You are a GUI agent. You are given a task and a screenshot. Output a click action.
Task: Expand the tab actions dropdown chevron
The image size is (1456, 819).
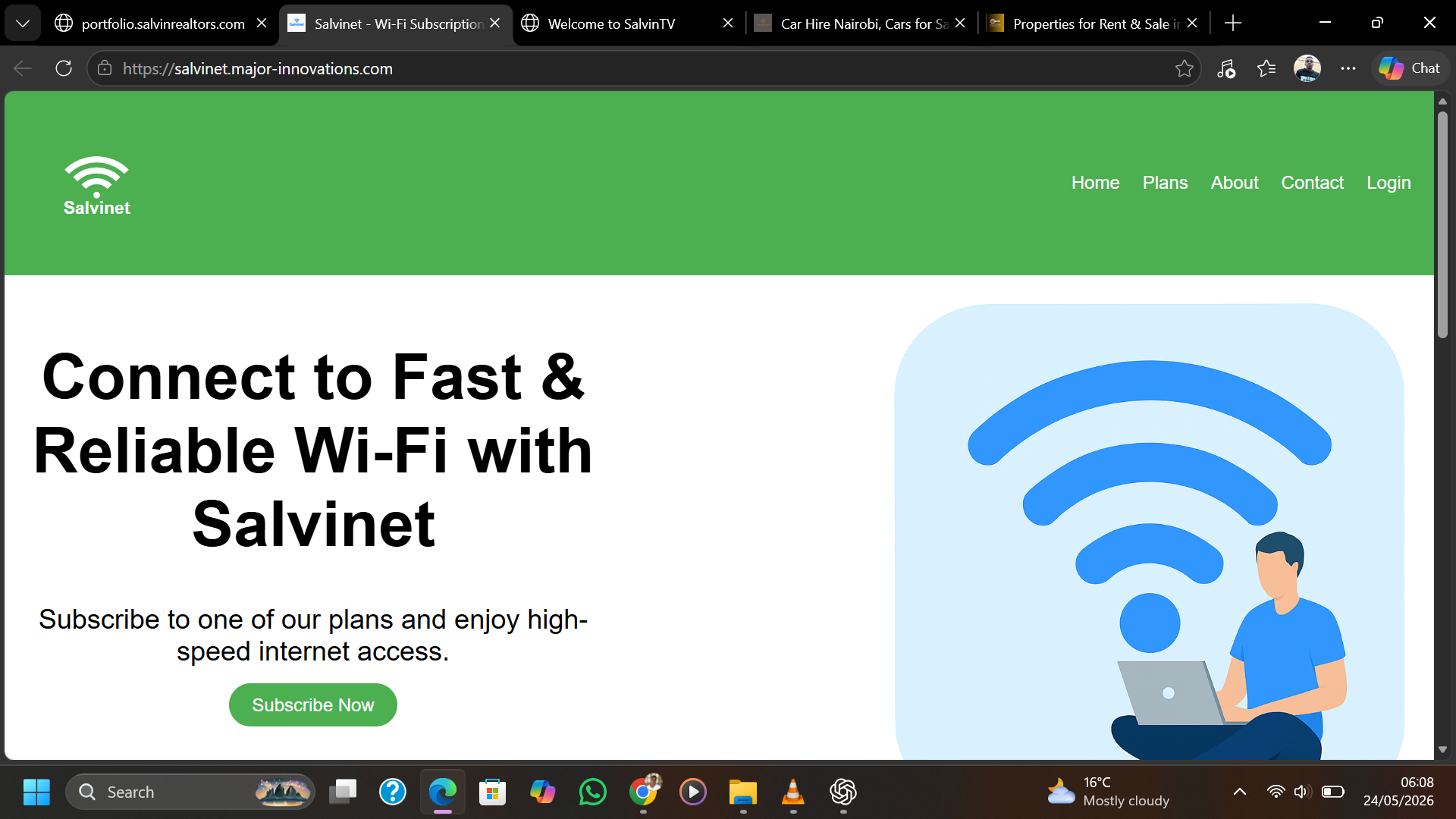click(23, 24)
